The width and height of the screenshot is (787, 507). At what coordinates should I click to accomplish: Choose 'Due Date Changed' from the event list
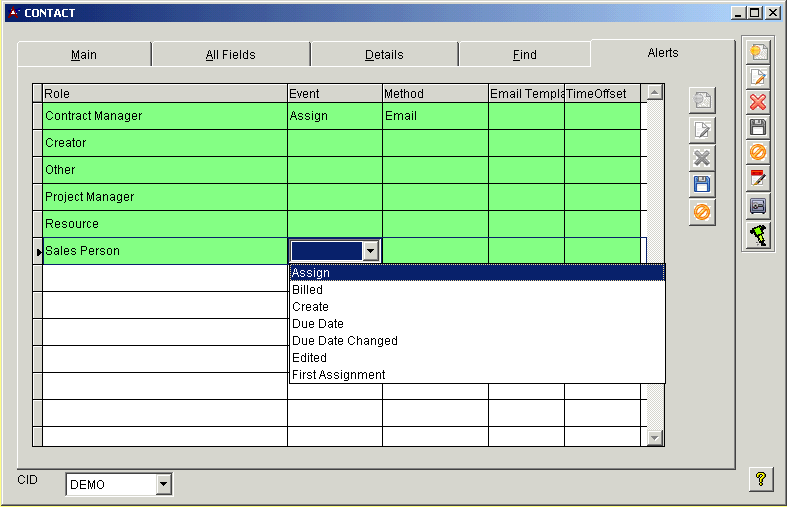coord(345,341)
